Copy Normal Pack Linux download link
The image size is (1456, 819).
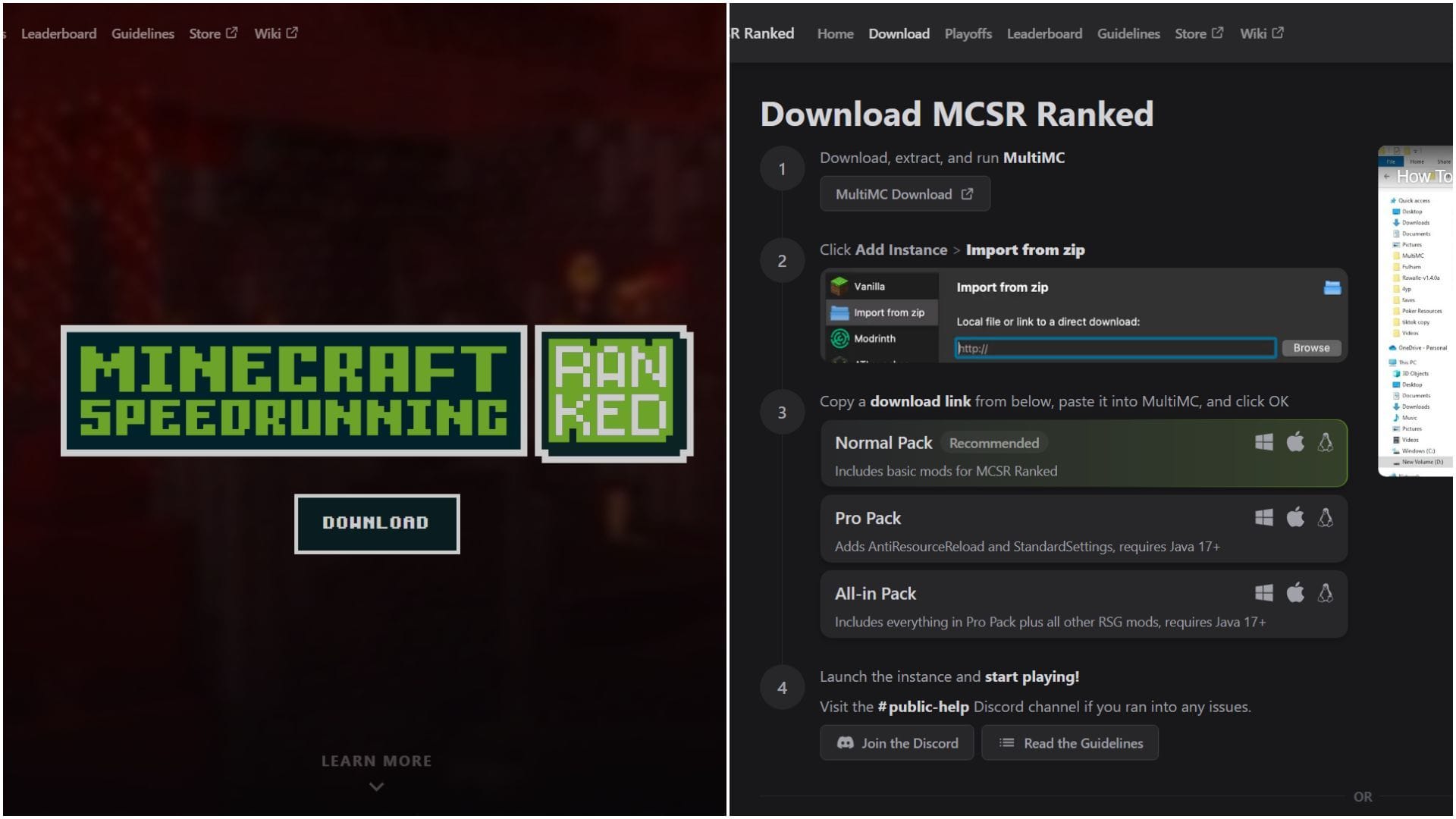coord(1326,442)
